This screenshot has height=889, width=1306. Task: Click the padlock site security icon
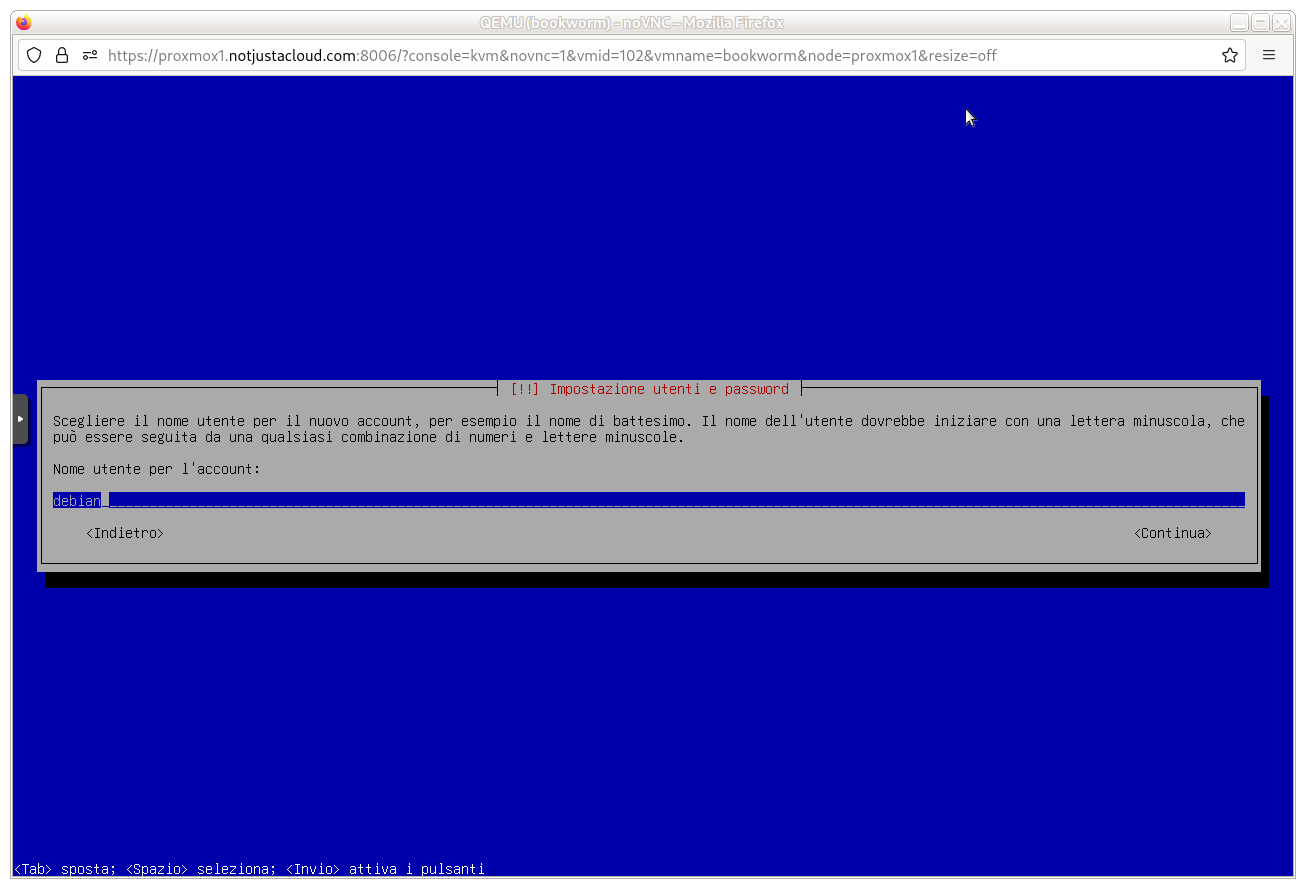pyautogui.click(x=62, y=56)
